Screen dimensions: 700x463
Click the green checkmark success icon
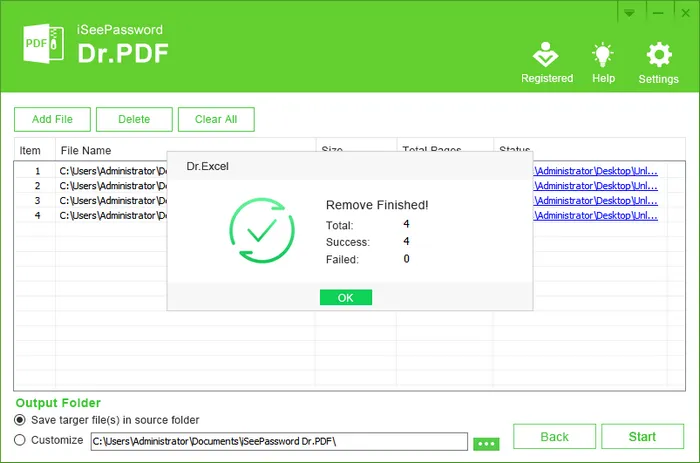coord(262,231)
